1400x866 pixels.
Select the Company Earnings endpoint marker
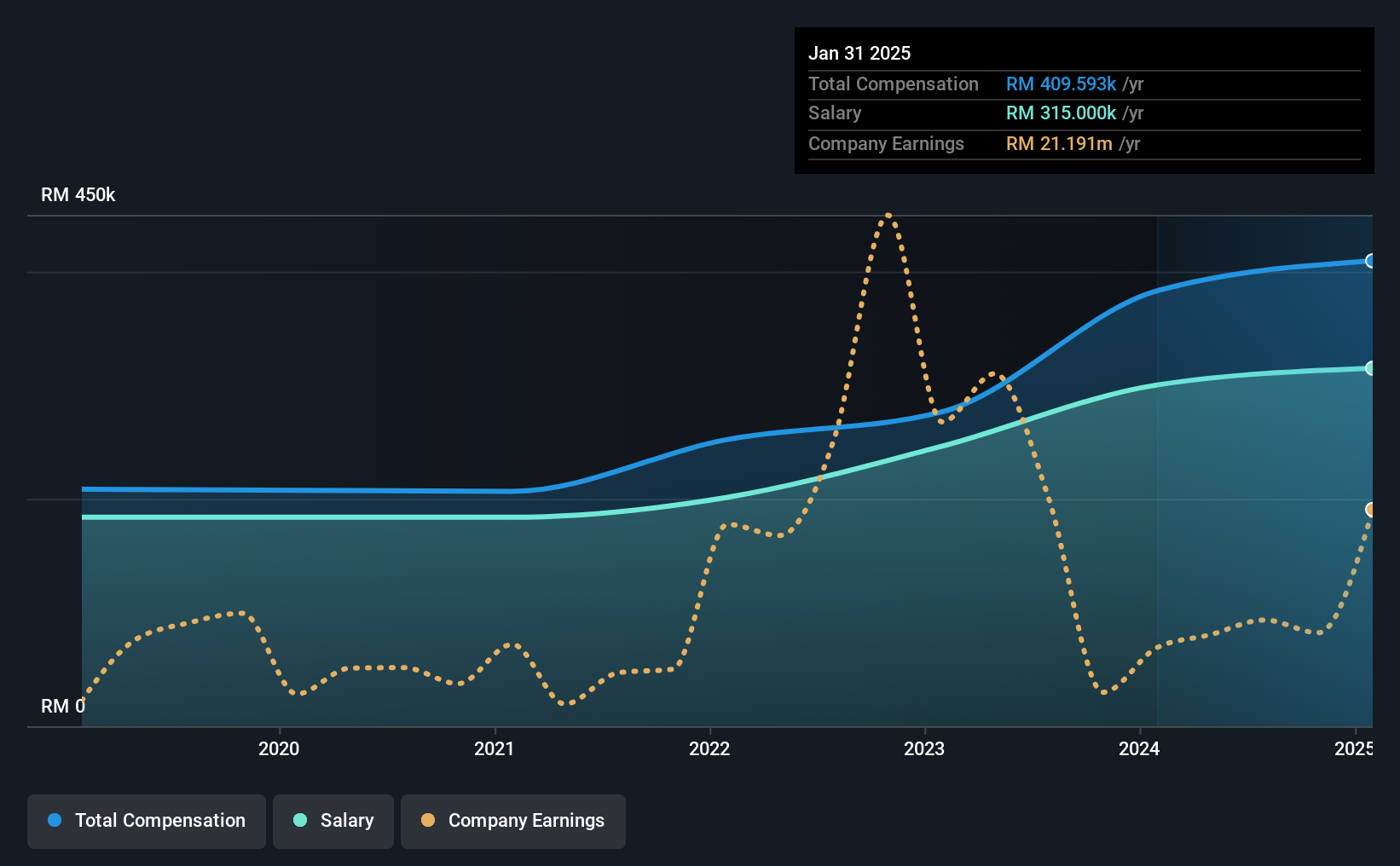click(1370, 510)
